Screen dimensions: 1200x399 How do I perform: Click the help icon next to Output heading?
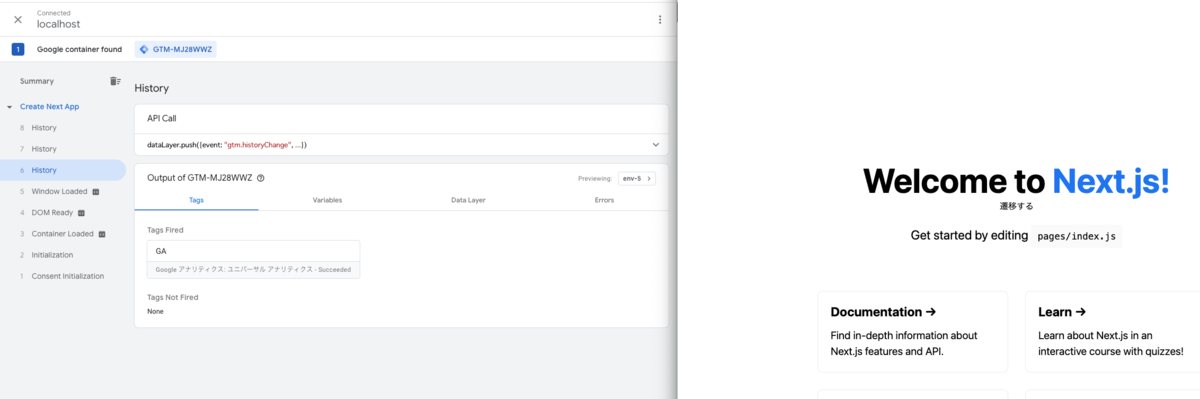click(x=261, y=178)
